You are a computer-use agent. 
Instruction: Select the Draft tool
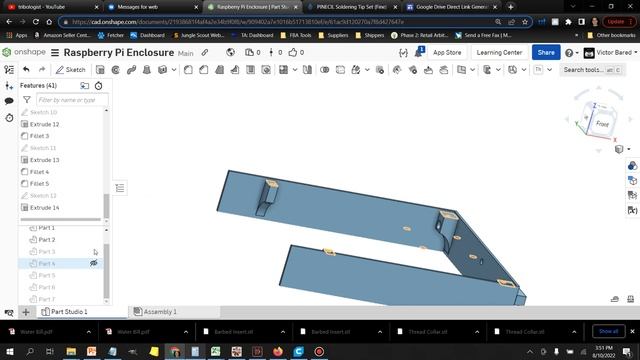pos(219,70)
